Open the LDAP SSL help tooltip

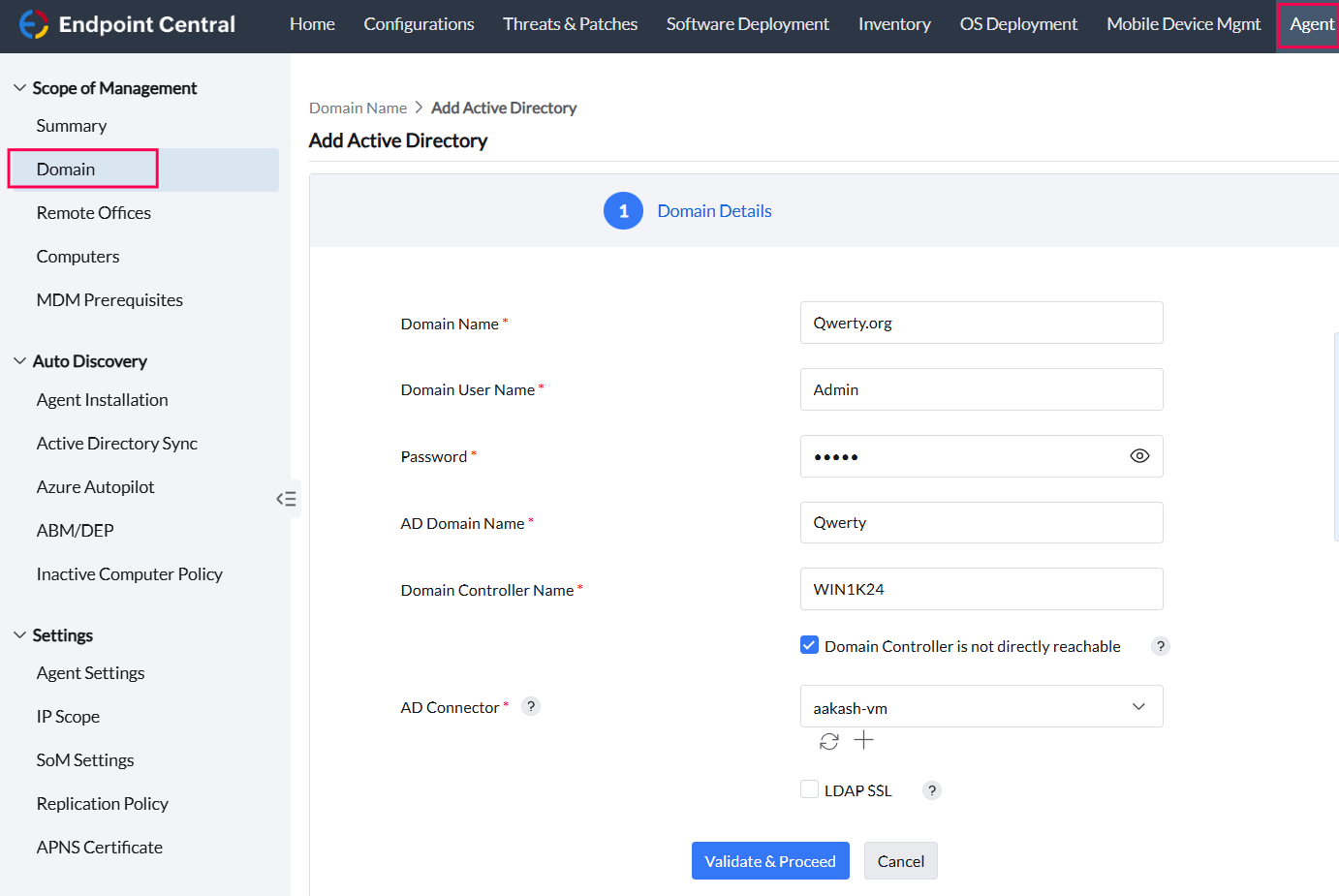(x=931, y=789)
